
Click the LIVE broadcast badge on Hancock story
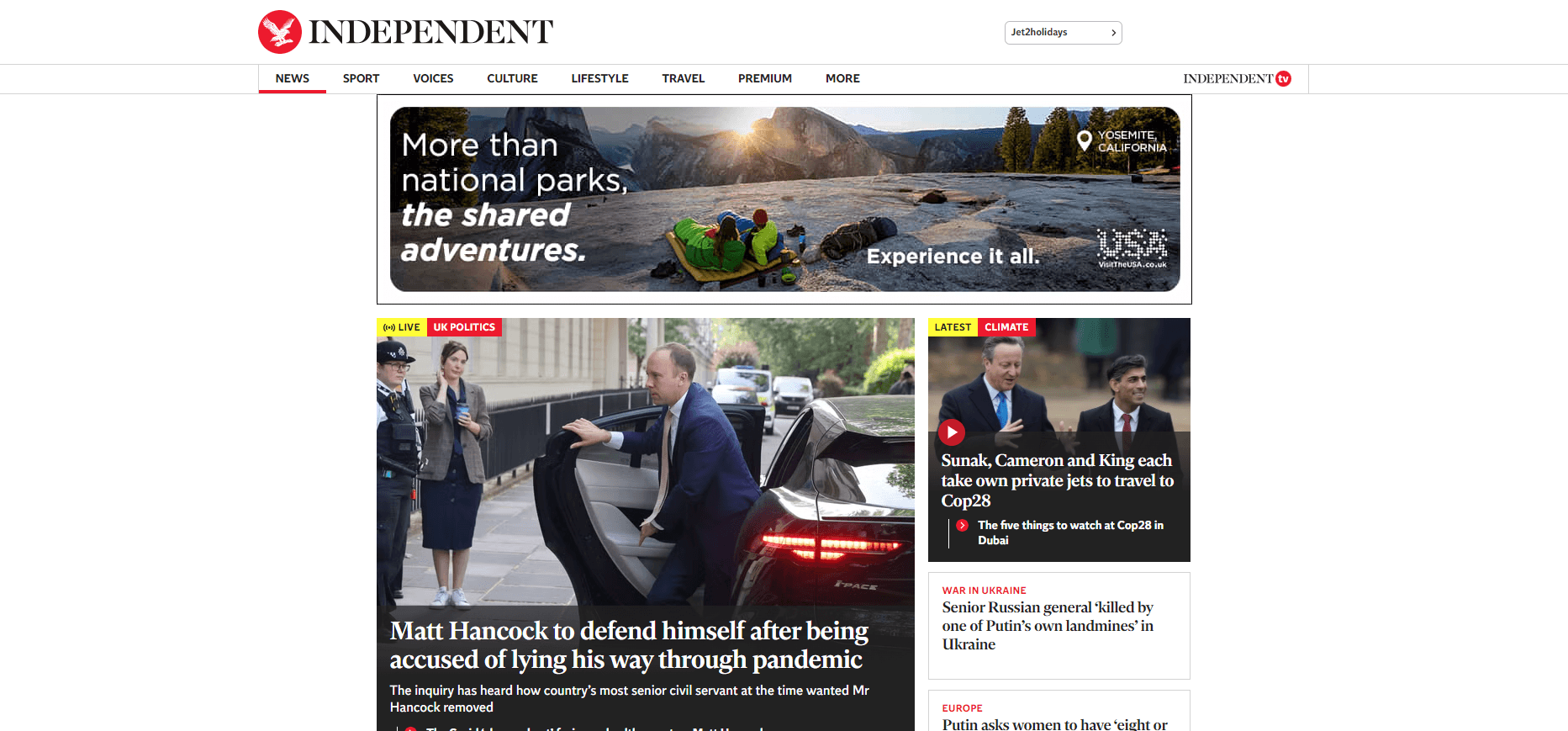click(402, 327)
